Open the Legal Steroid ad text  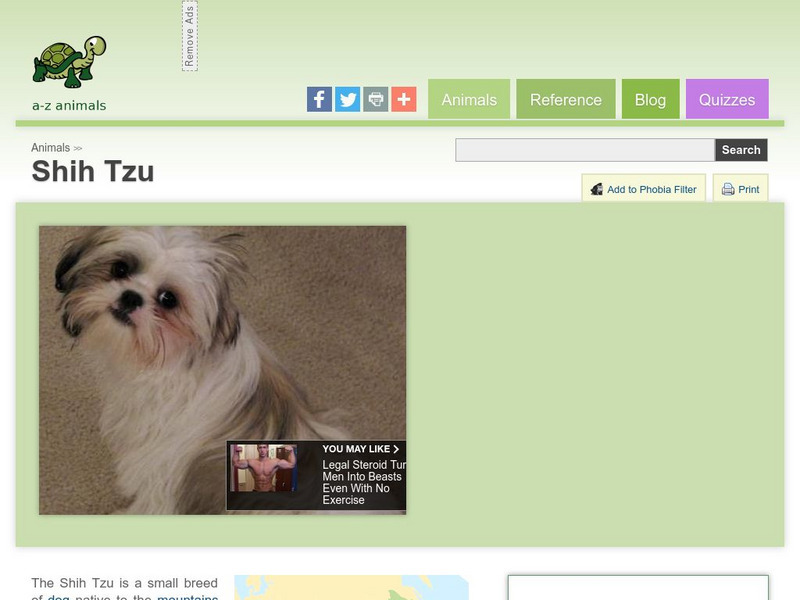(364, 482)
